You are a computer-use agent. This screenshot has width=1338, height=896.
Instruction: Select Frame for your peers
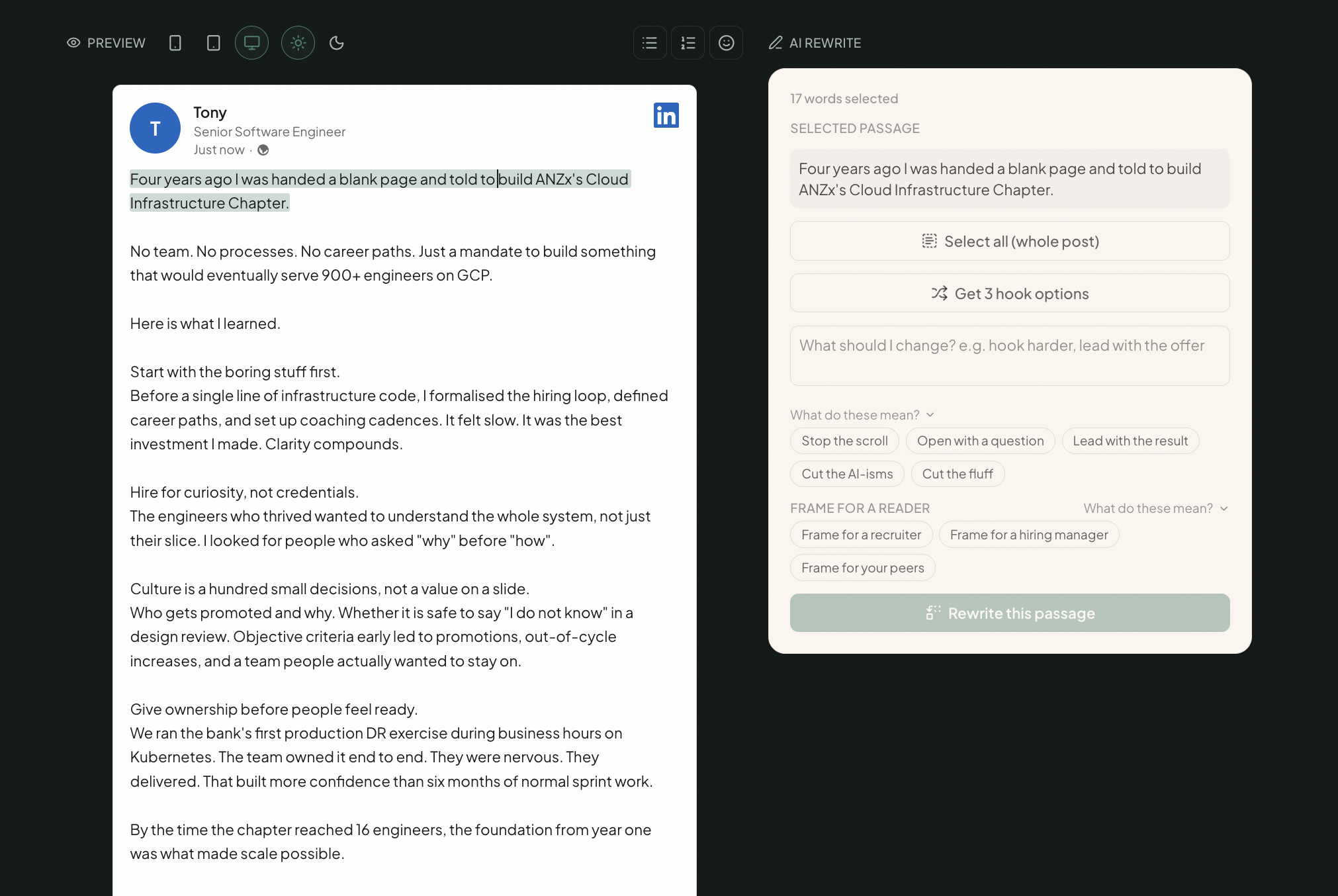(x=862, y=568)
